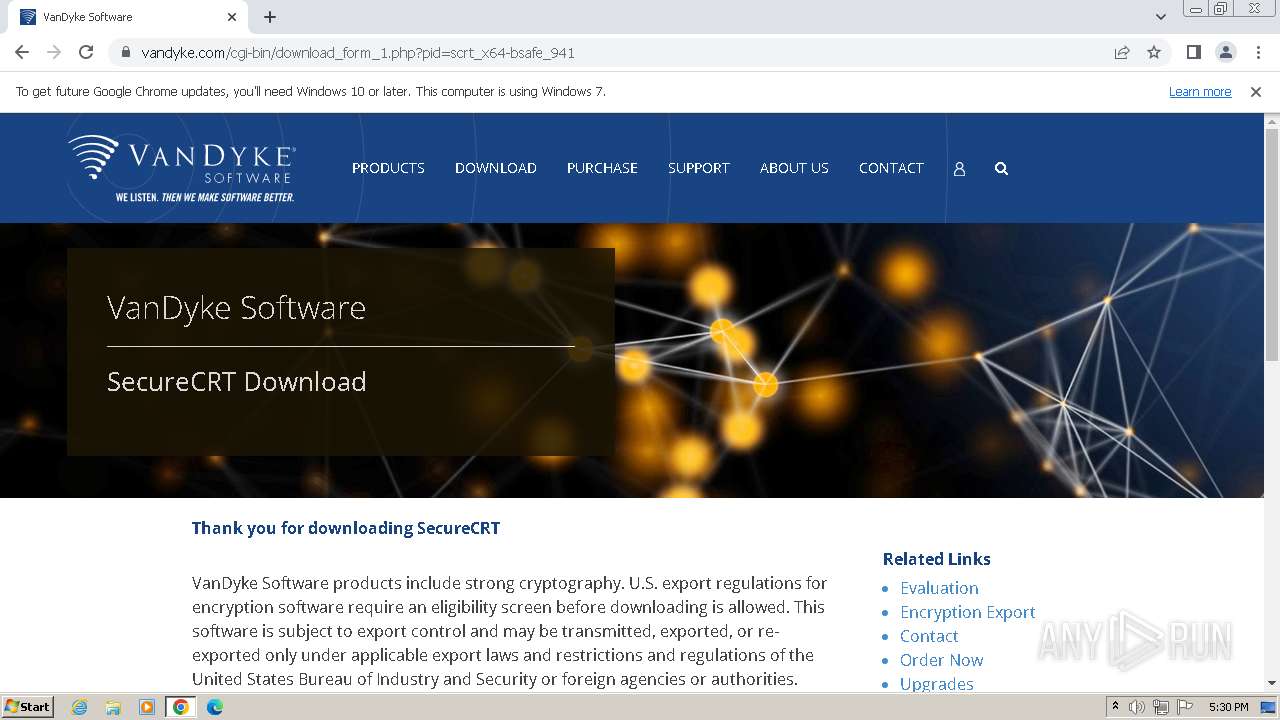Open the tab search dropdown chevron

point(1160,17)
